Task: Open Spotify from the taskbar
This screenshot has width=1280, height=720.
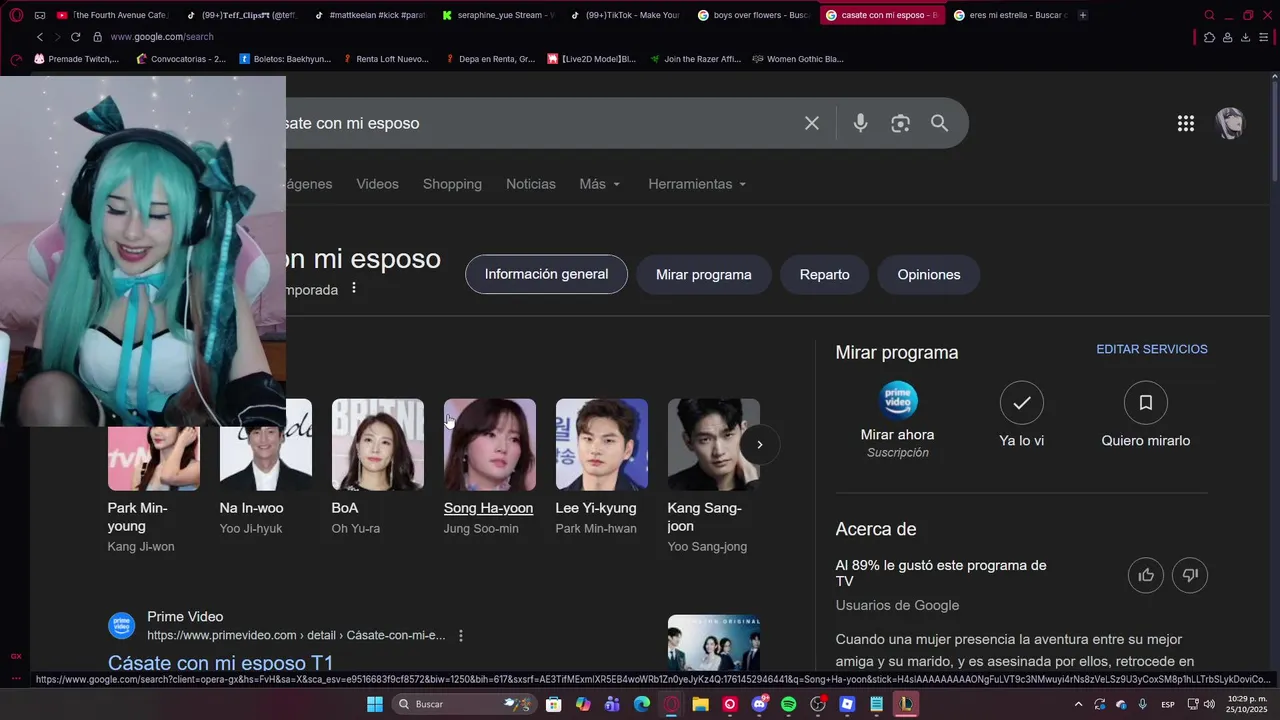Action: click(x=788, y=704)
